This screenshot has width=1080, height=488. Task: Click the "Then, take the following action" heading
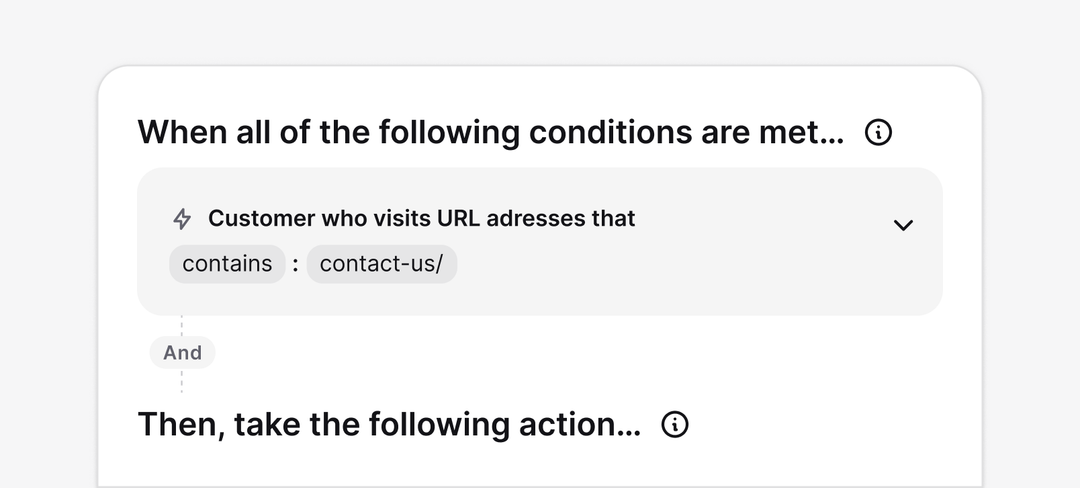[x=389, y=425]
